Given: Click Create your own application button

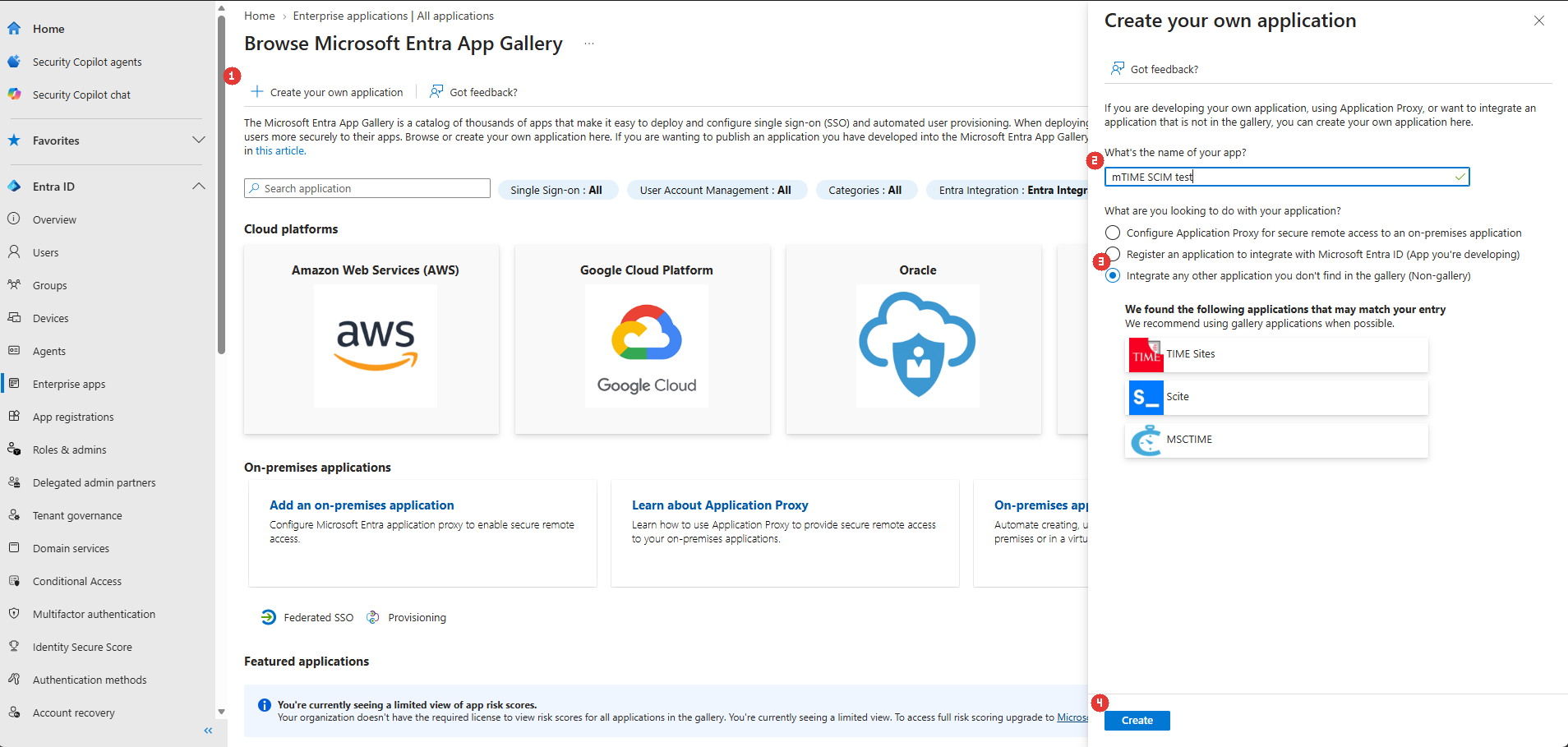Looking at the screenshot, I should 328,92.
